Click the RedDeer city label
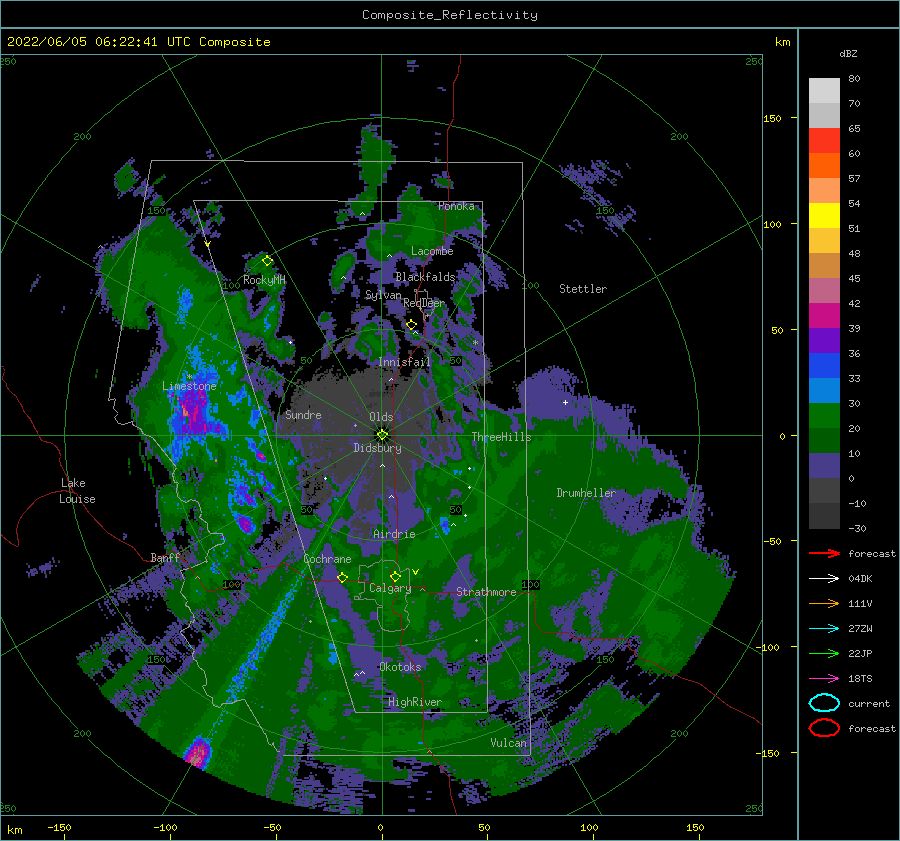The width and height of the screenshot is (900, 841). tap(424, 303)
